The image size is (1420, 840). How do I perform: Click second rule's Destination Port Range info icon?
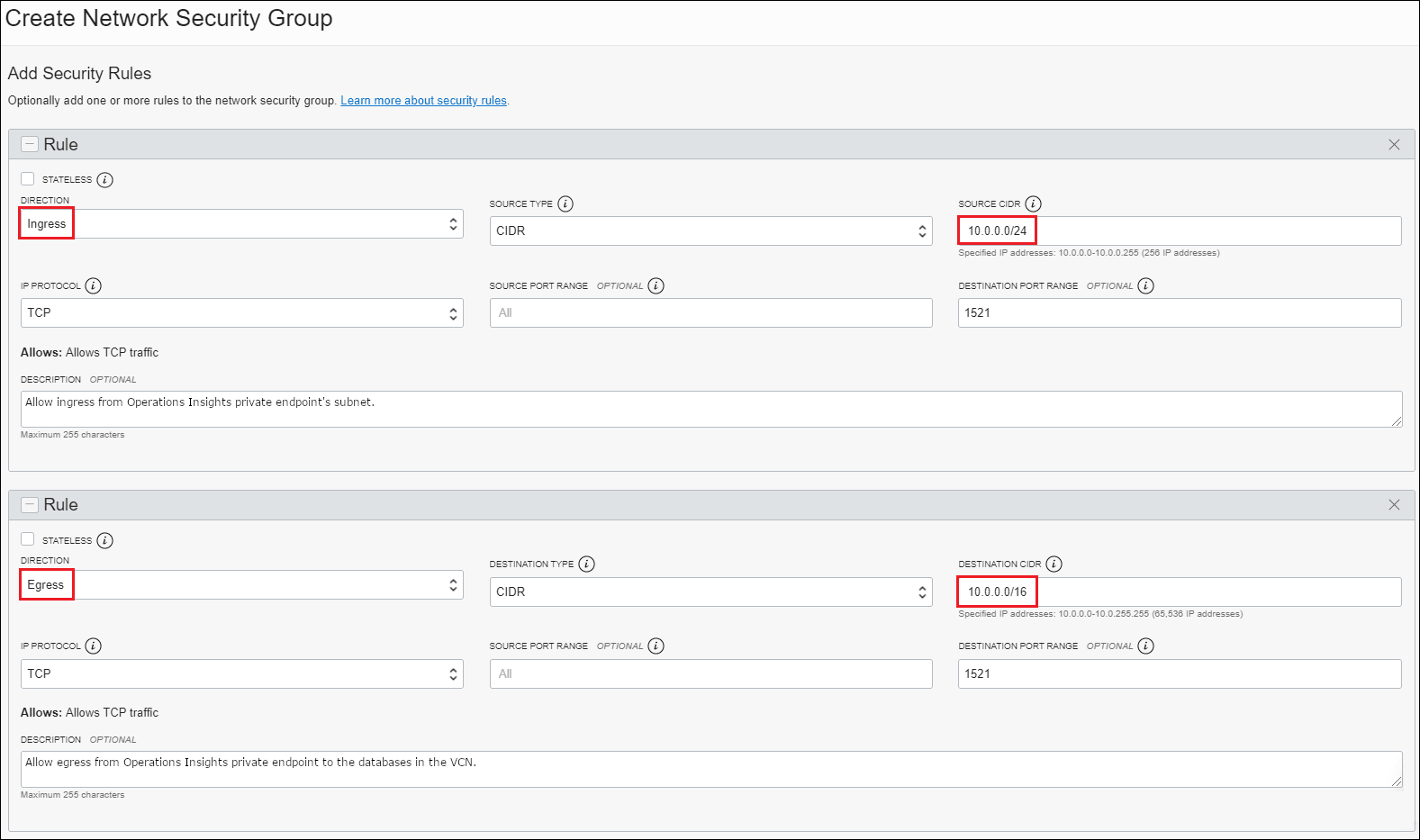pyautogui.click(x=1145, y=646)
